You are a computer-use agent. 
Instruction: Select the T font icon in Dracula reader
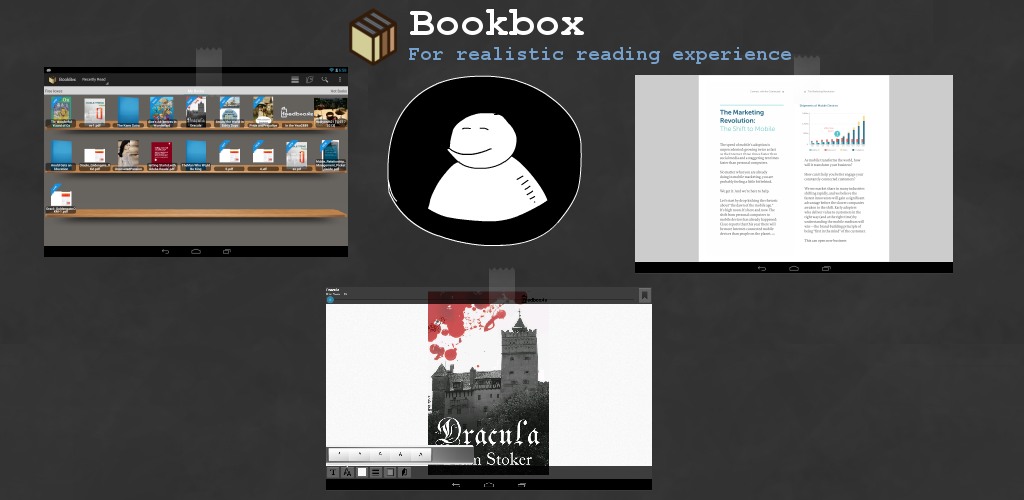(x=332, y=472)
